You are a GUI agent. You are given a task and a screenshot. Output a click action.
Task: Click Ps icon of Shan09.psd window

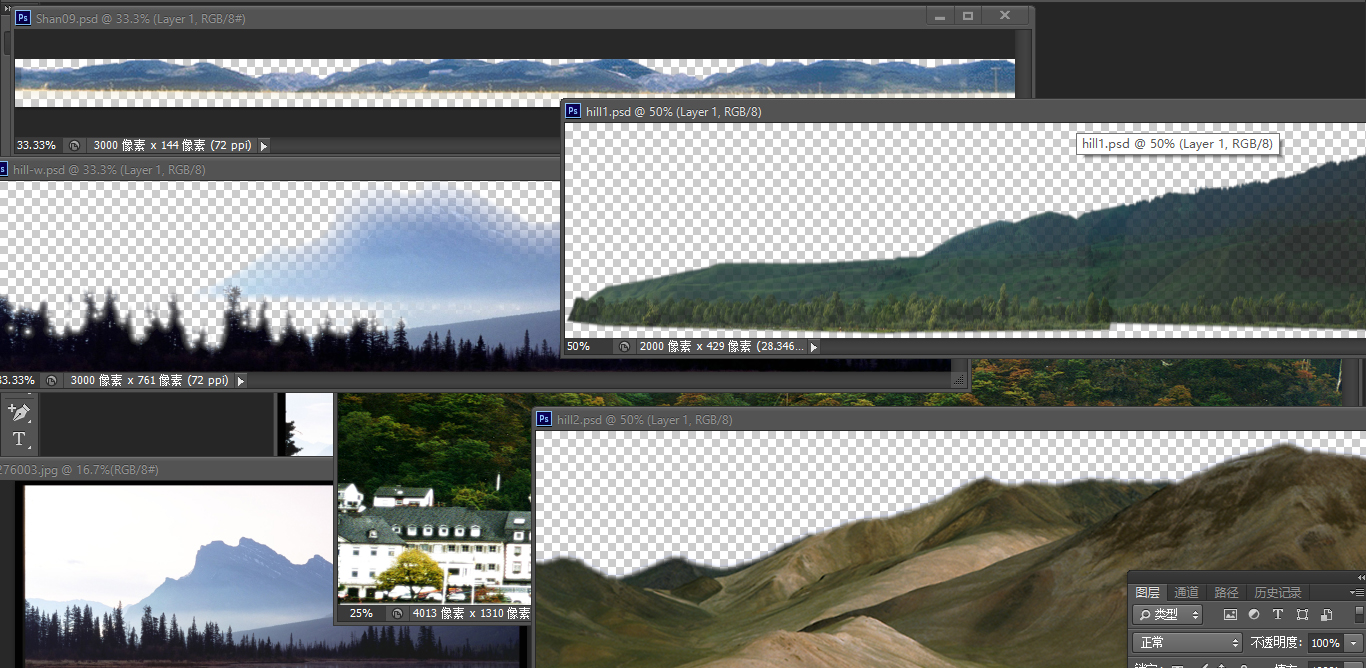[x=23, y=17]
